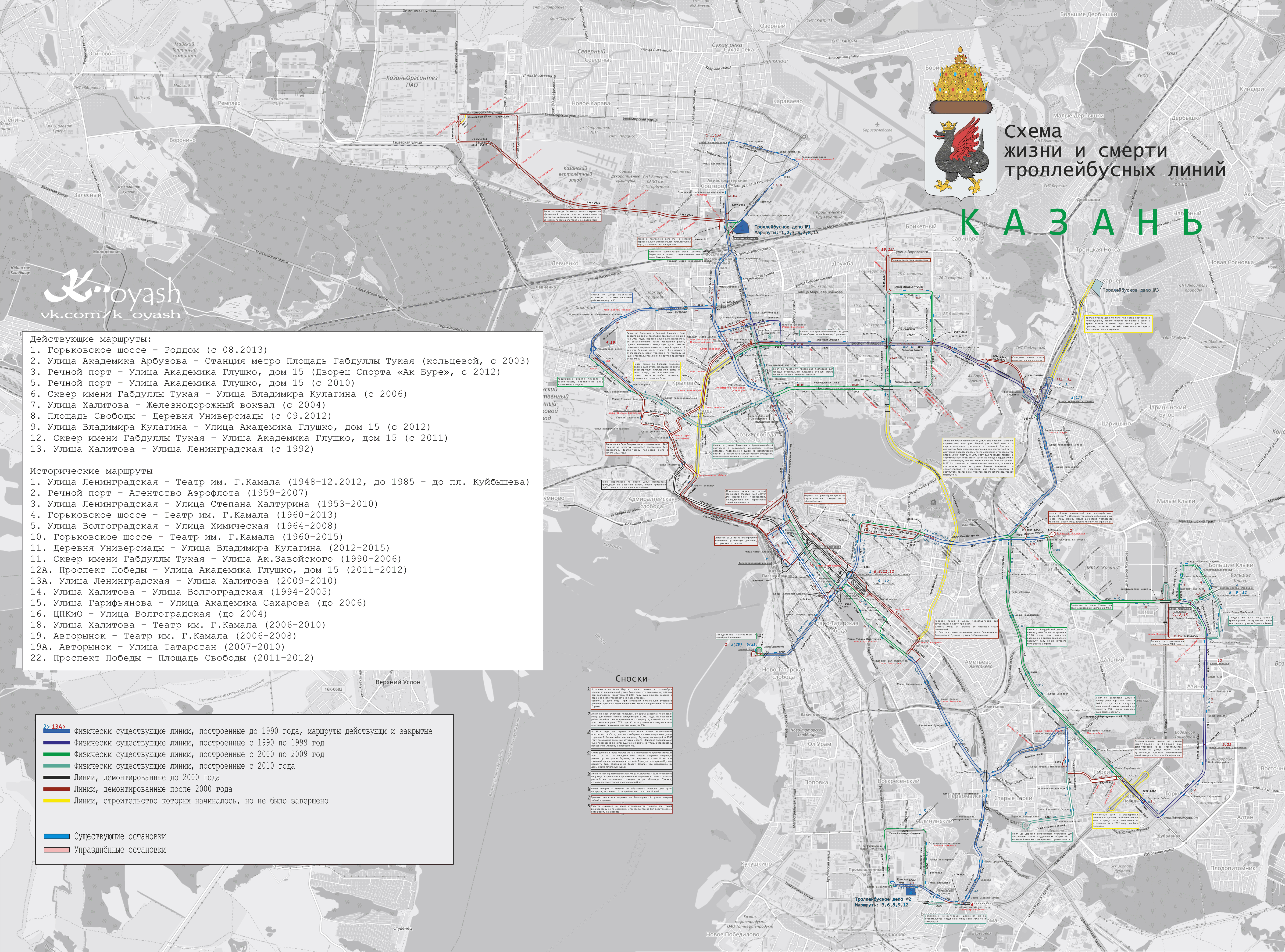This screenshot has height=952, width=1285.
Task: Select route '9. Улица Владимира Кулагина'
Action: tap(231, 427)
